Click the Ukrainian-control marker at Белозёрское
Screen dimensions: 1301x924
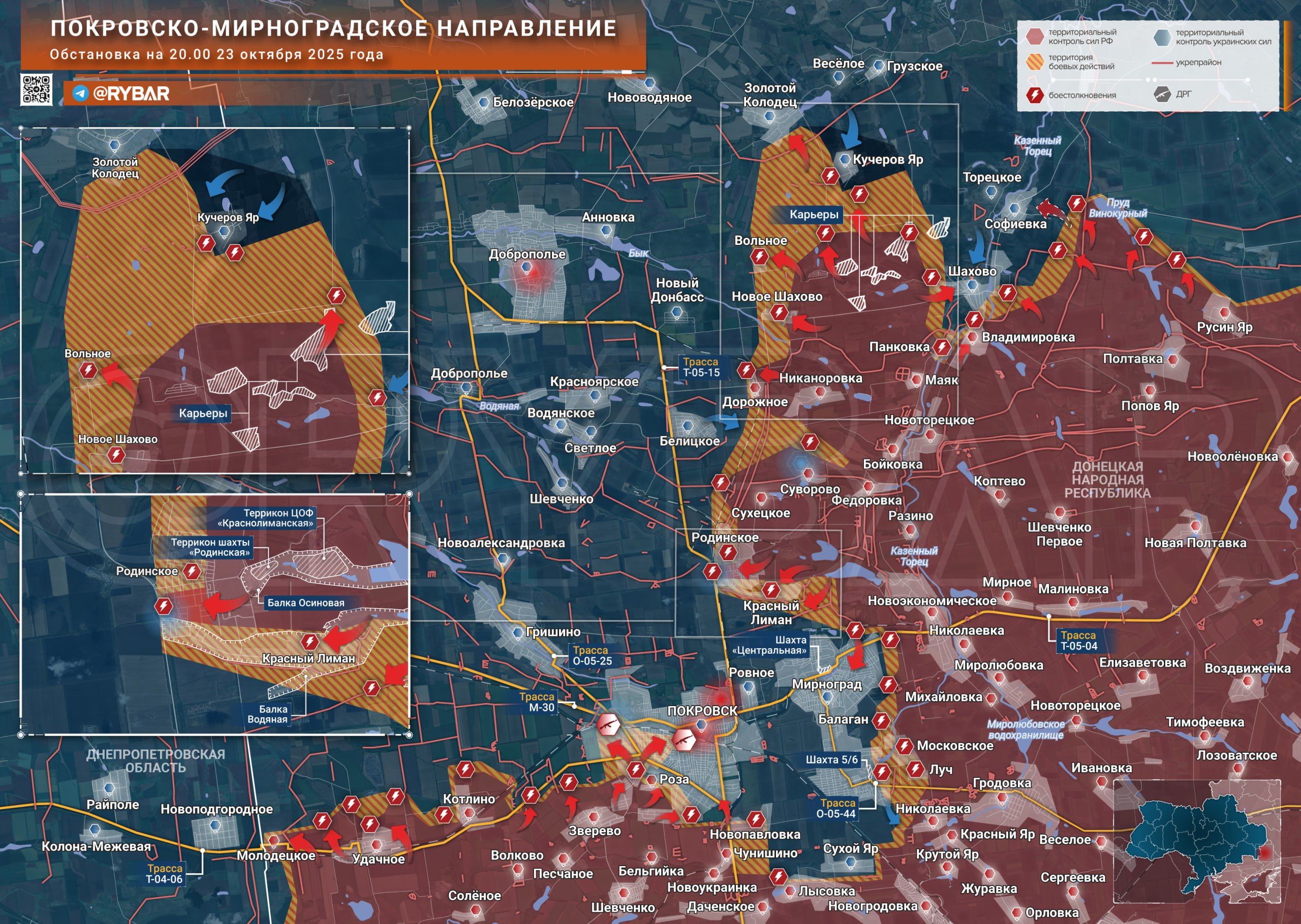coord(484,103)
